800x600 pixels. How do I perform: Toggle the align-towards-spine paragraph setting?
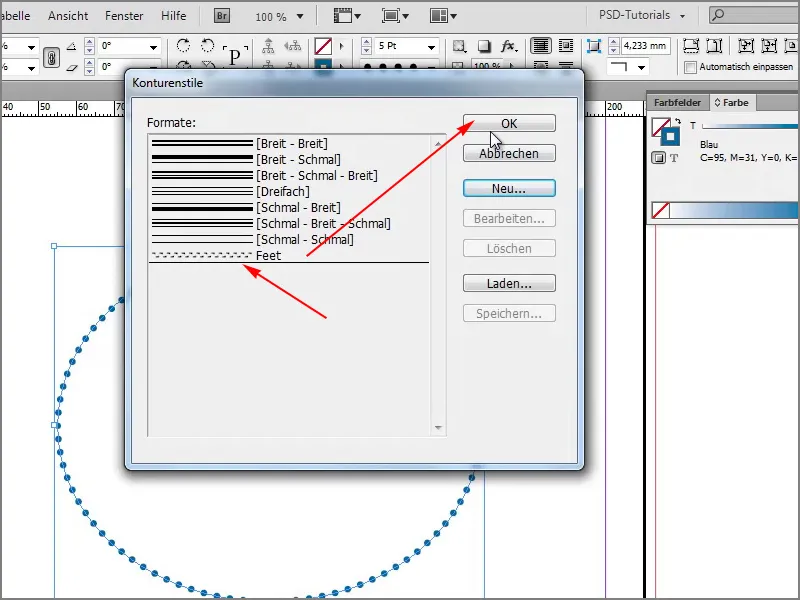tap(292, 47)
